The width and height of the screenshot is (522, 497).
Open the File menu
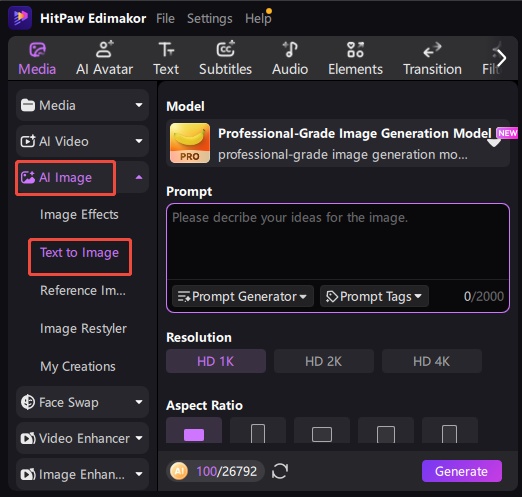click(165, 19)
